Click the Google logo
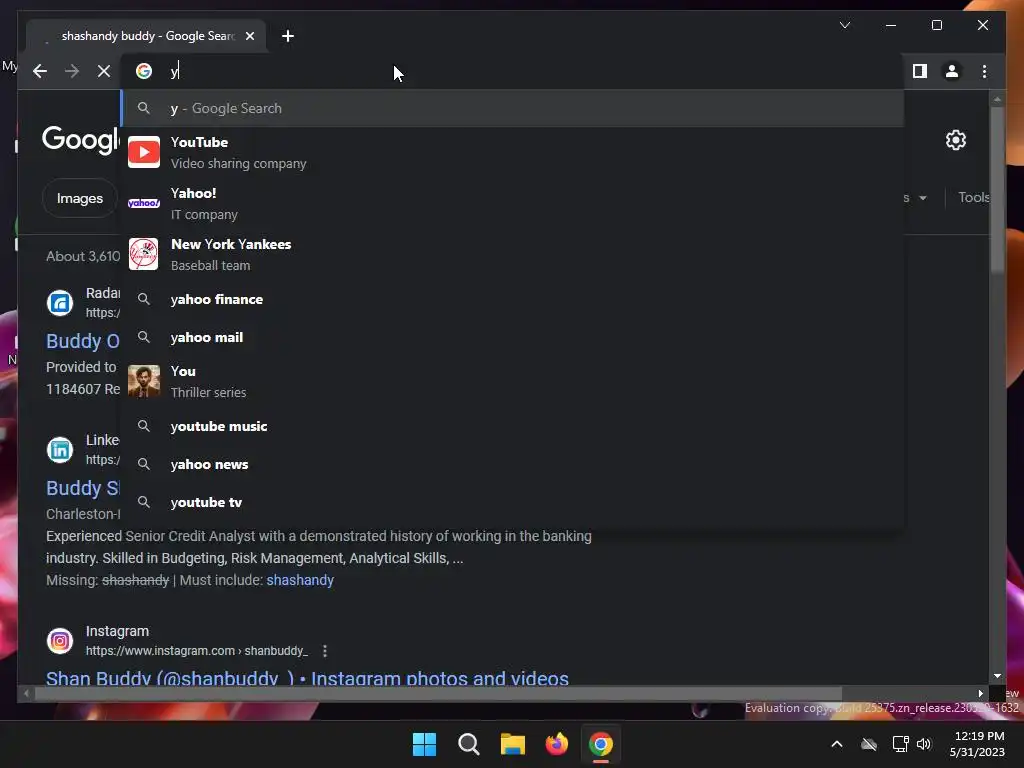 [81, 139]
